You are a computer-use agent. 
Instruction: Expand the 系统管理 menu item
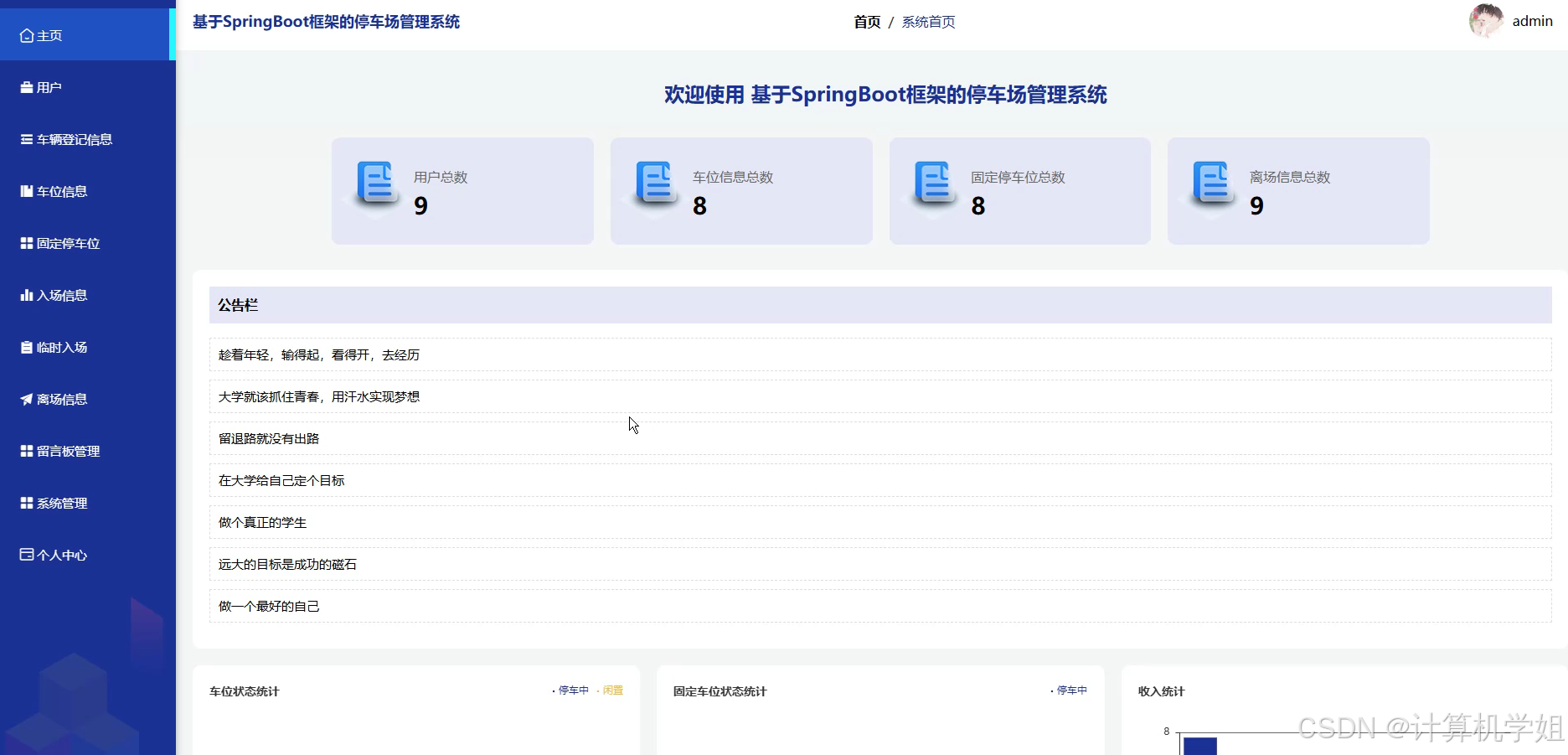(x=88, y=503)
